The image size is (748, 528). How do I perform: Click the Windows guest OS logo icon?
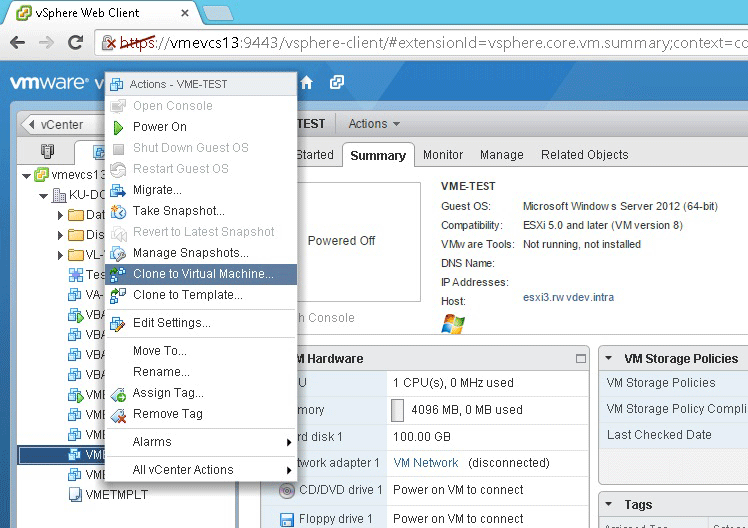pyautogui.click(x=453, y=324)
